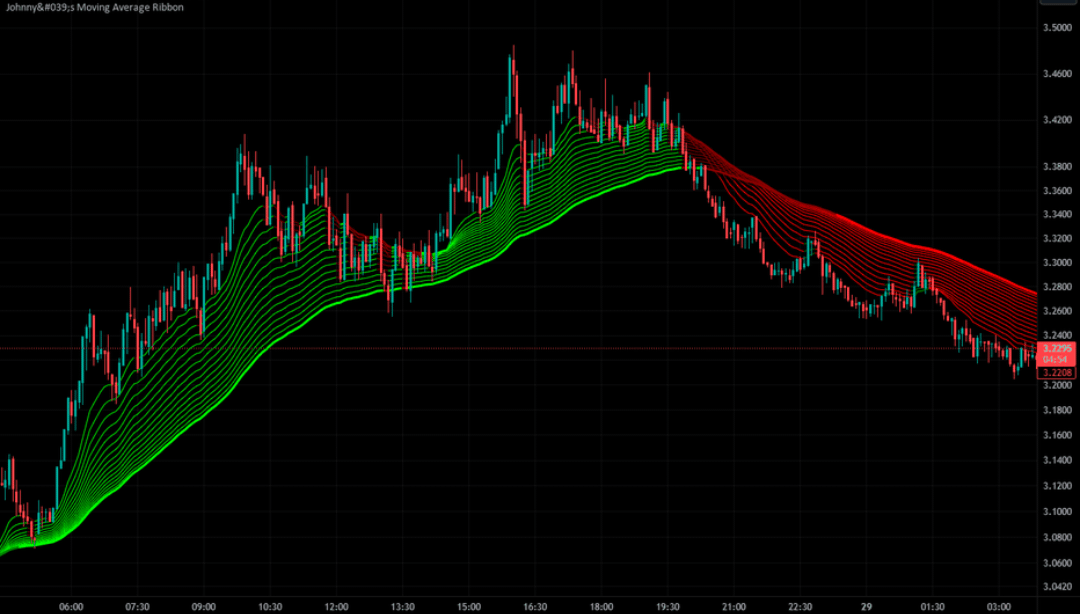This screenshot has height=614, width=1080.
Task: Click the 3.1000 price axis label
Action: coord(1058,511)
